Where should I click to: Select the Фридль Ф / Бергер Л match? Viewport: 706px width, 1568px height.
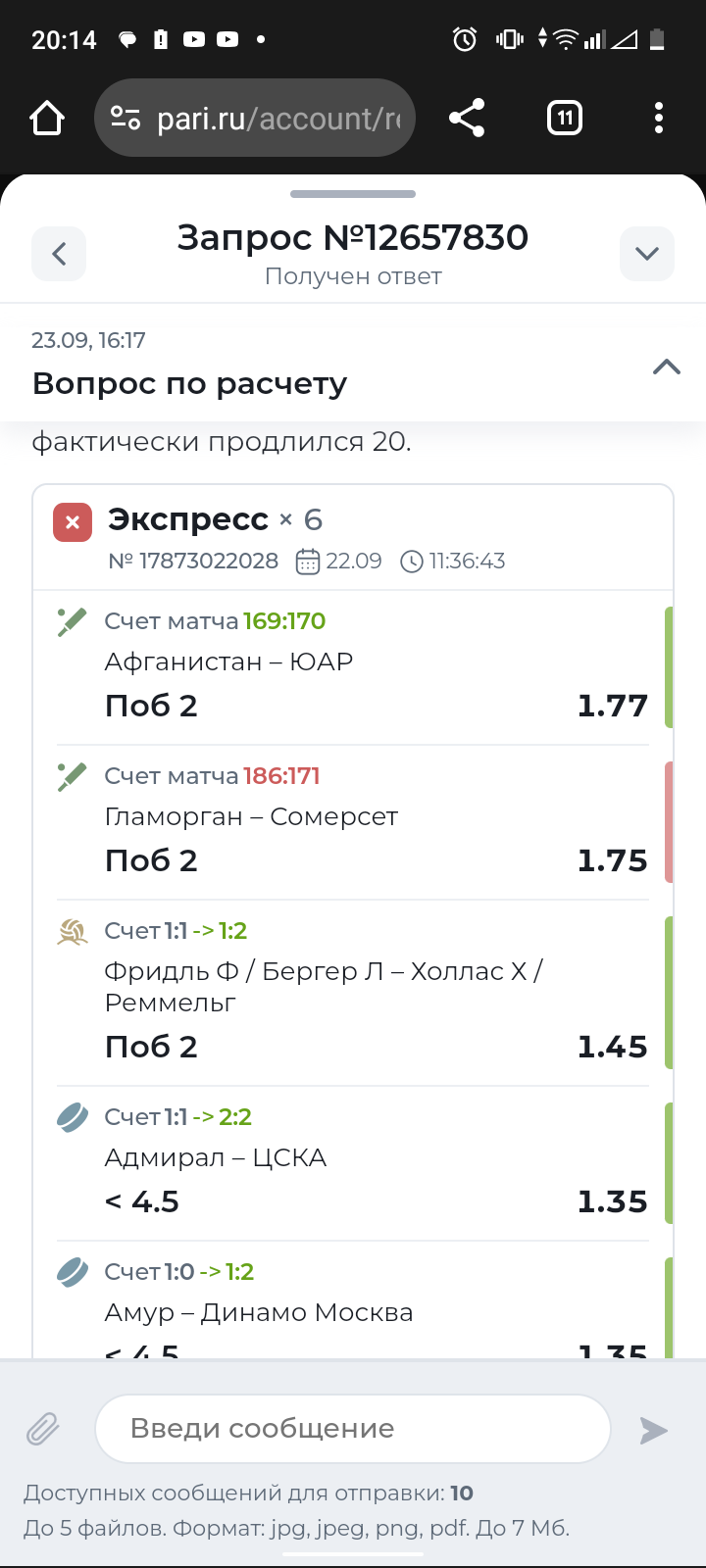pyautogui.click(x=324, y=986)
